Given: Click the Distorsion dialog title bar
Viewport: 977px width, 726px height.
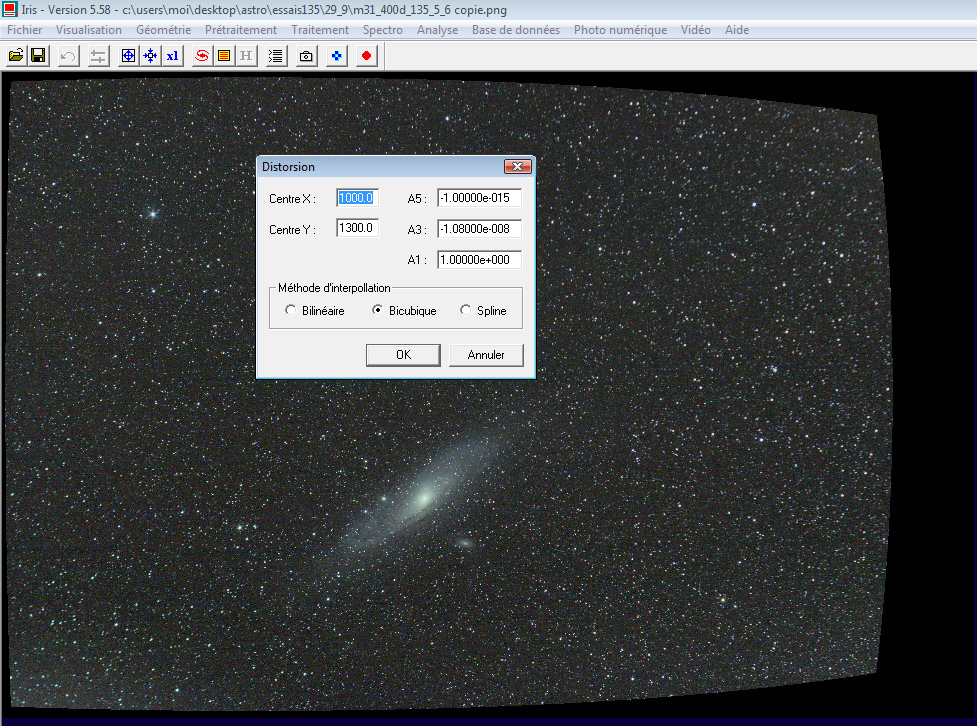Looking at the screenshot, I should click(x=380, y=166).
